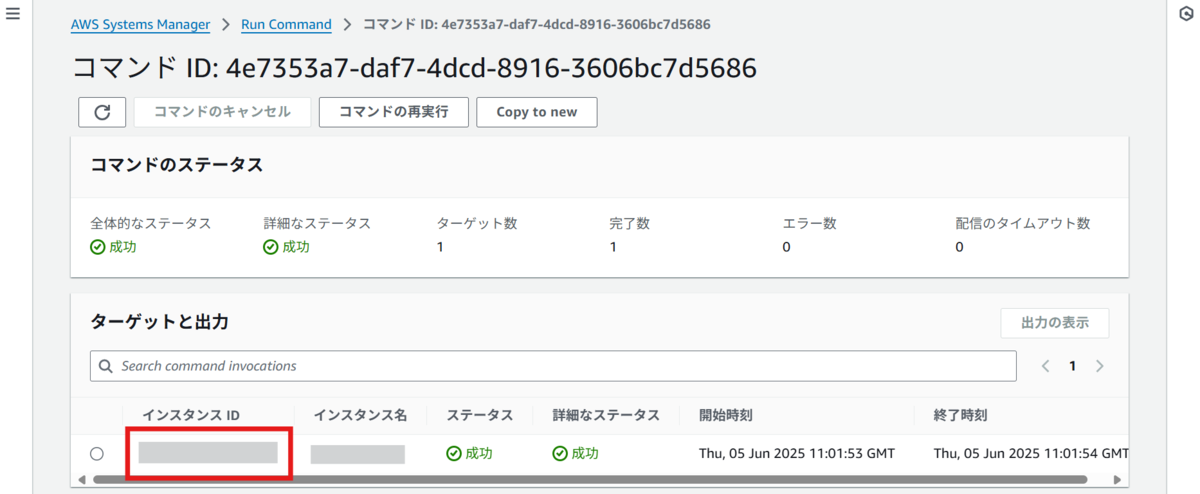Click the refresh icon button

pyautogui.click(x=102, y=112)
